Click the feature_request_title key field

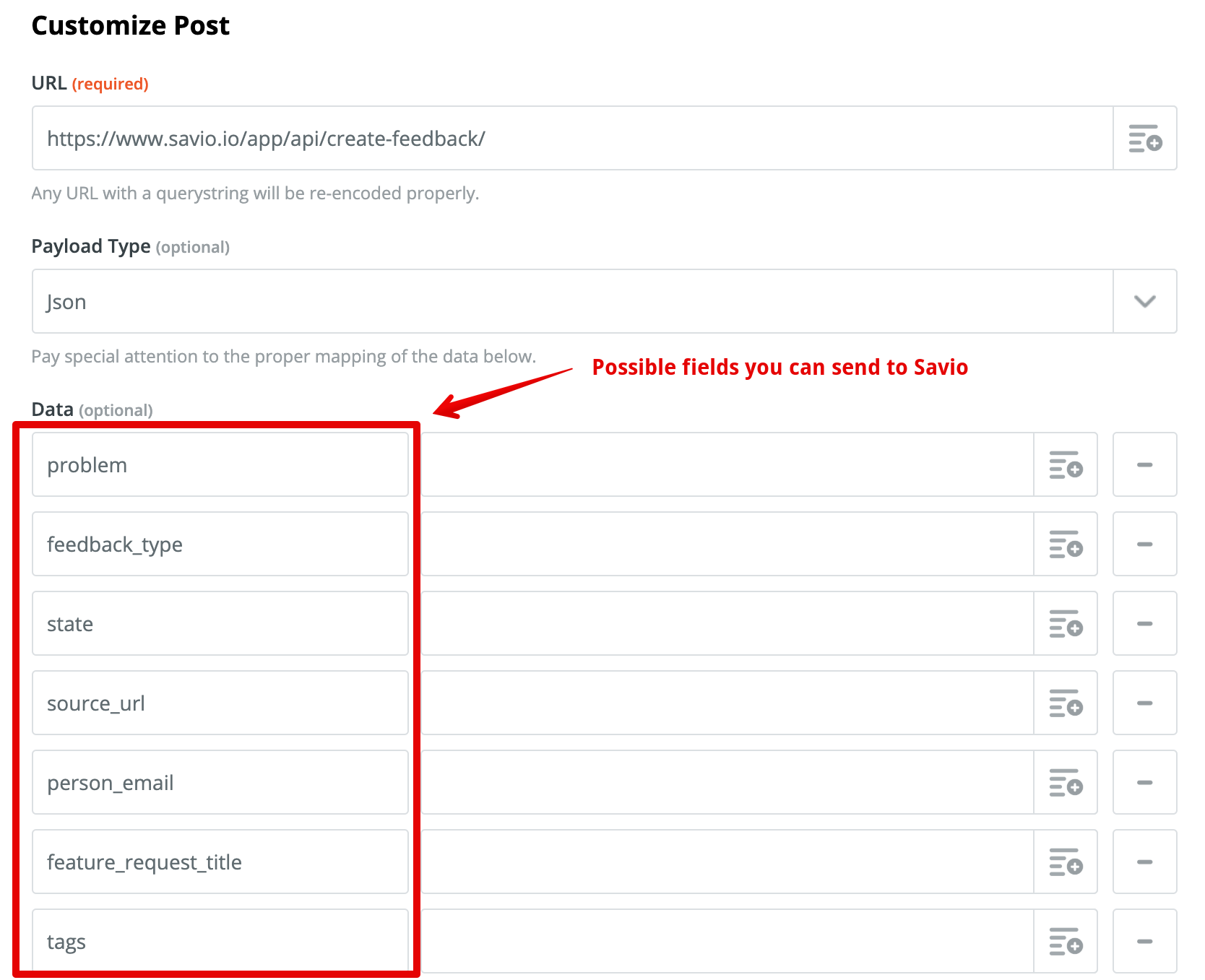point(220,862)
